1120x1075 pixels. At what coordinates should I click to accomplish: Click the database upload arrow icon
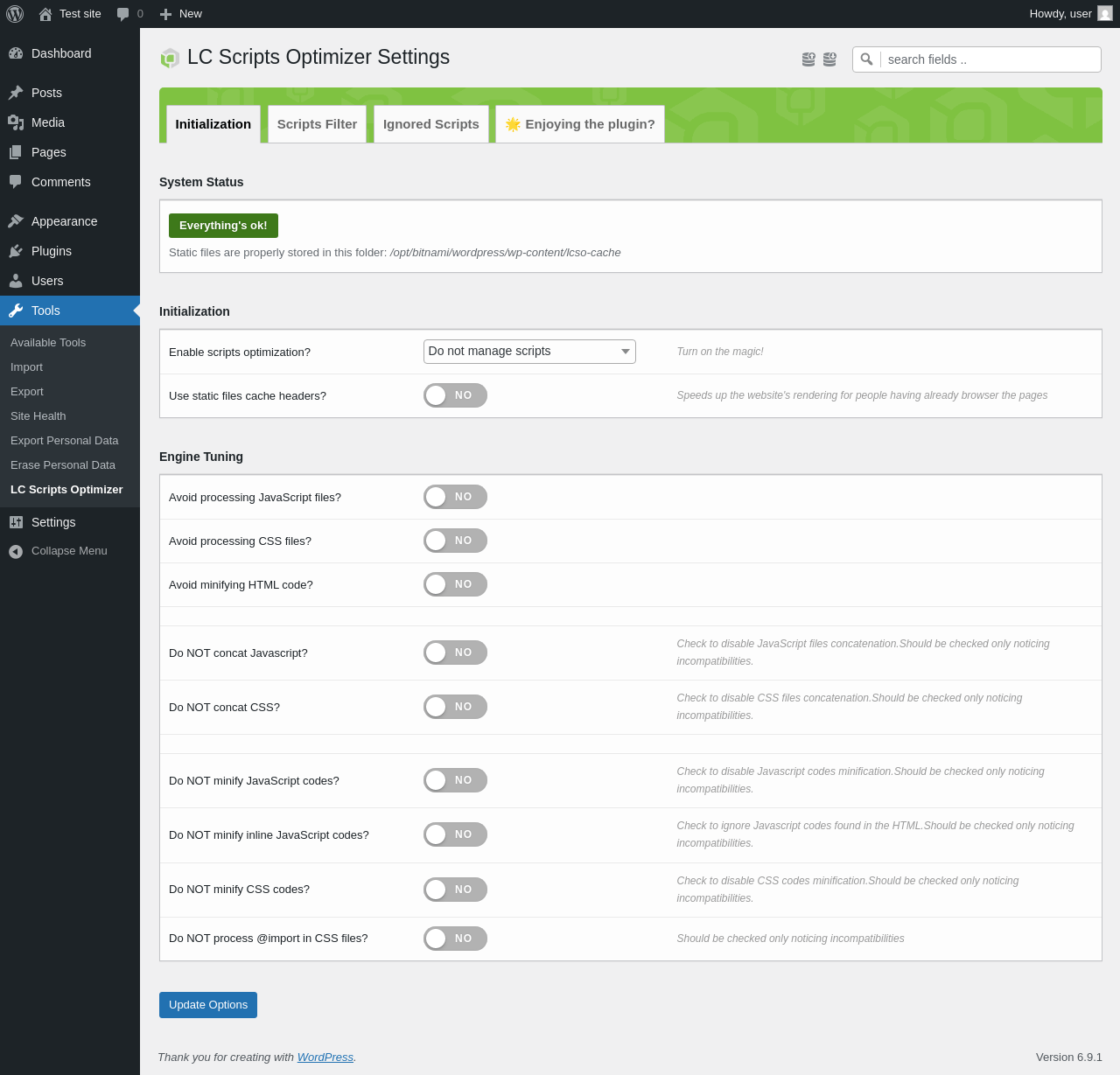point(808,59)
